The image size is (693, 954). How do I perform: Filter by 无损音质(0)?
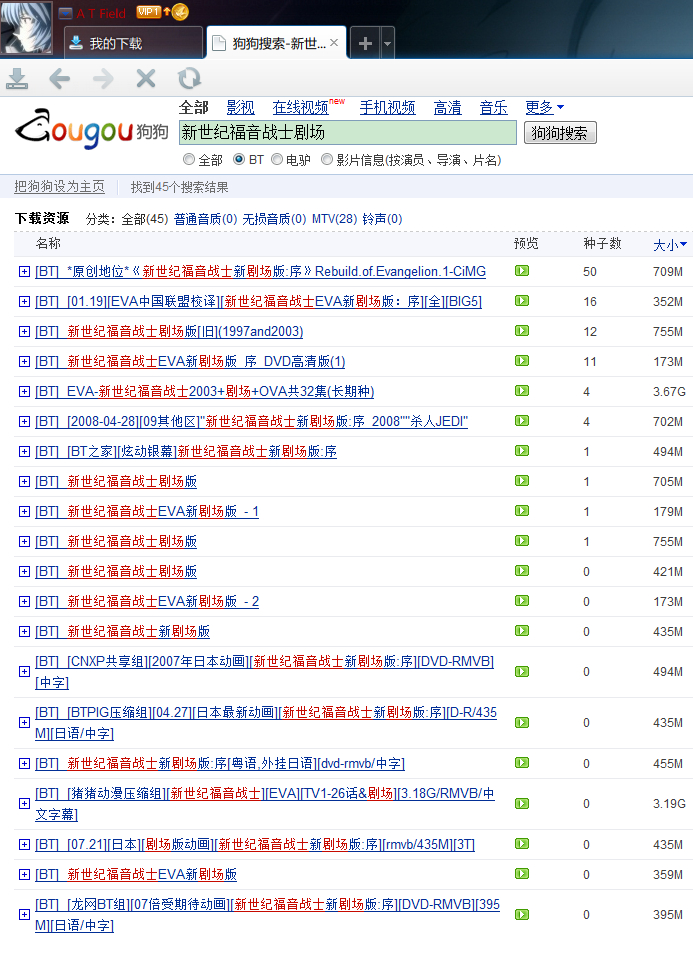(274, 219)
